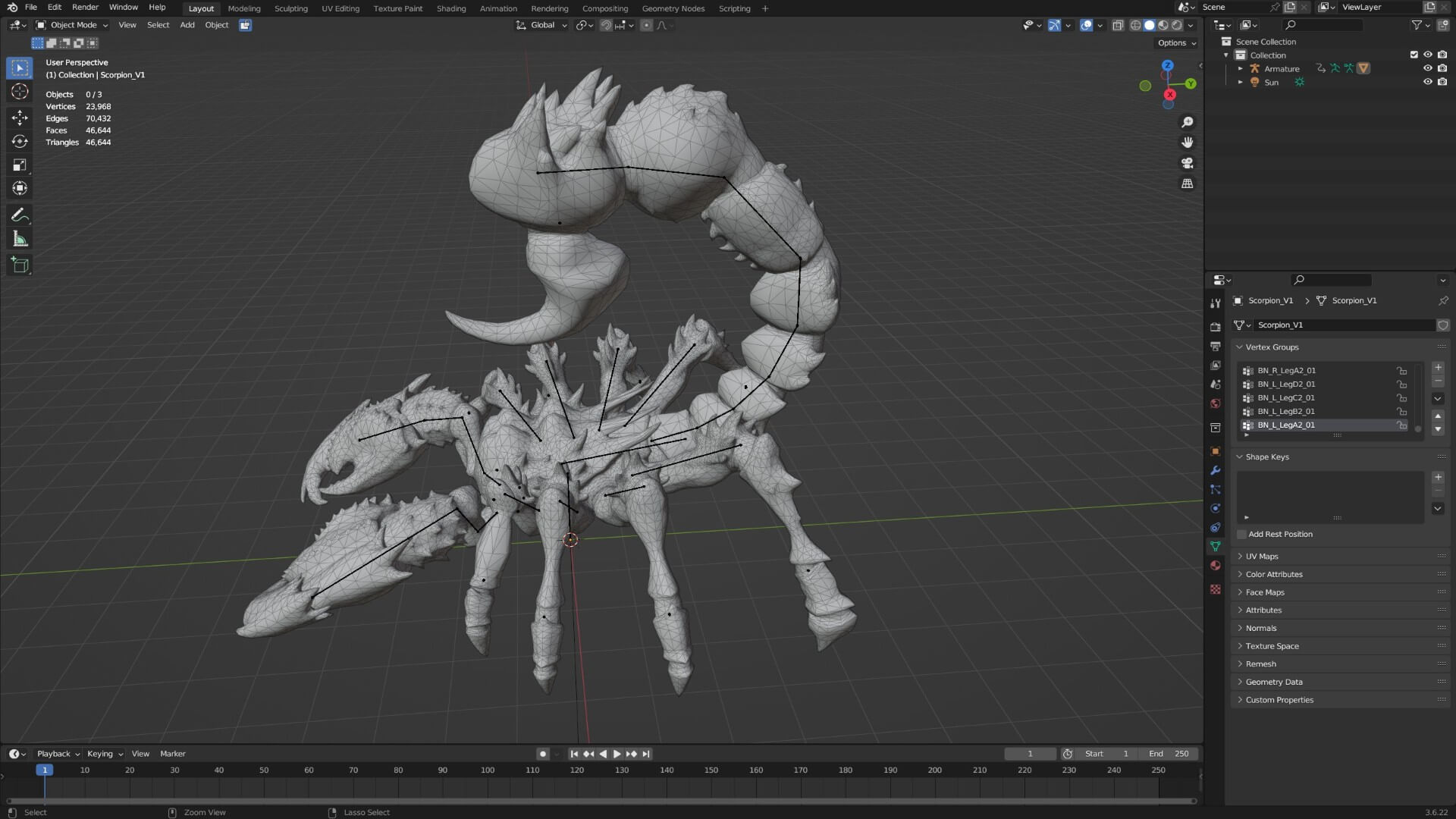Viewport: 1456px width, 819px height.
Task: Open the Modifiers wrench properties tab
Action: point(1216,470)
